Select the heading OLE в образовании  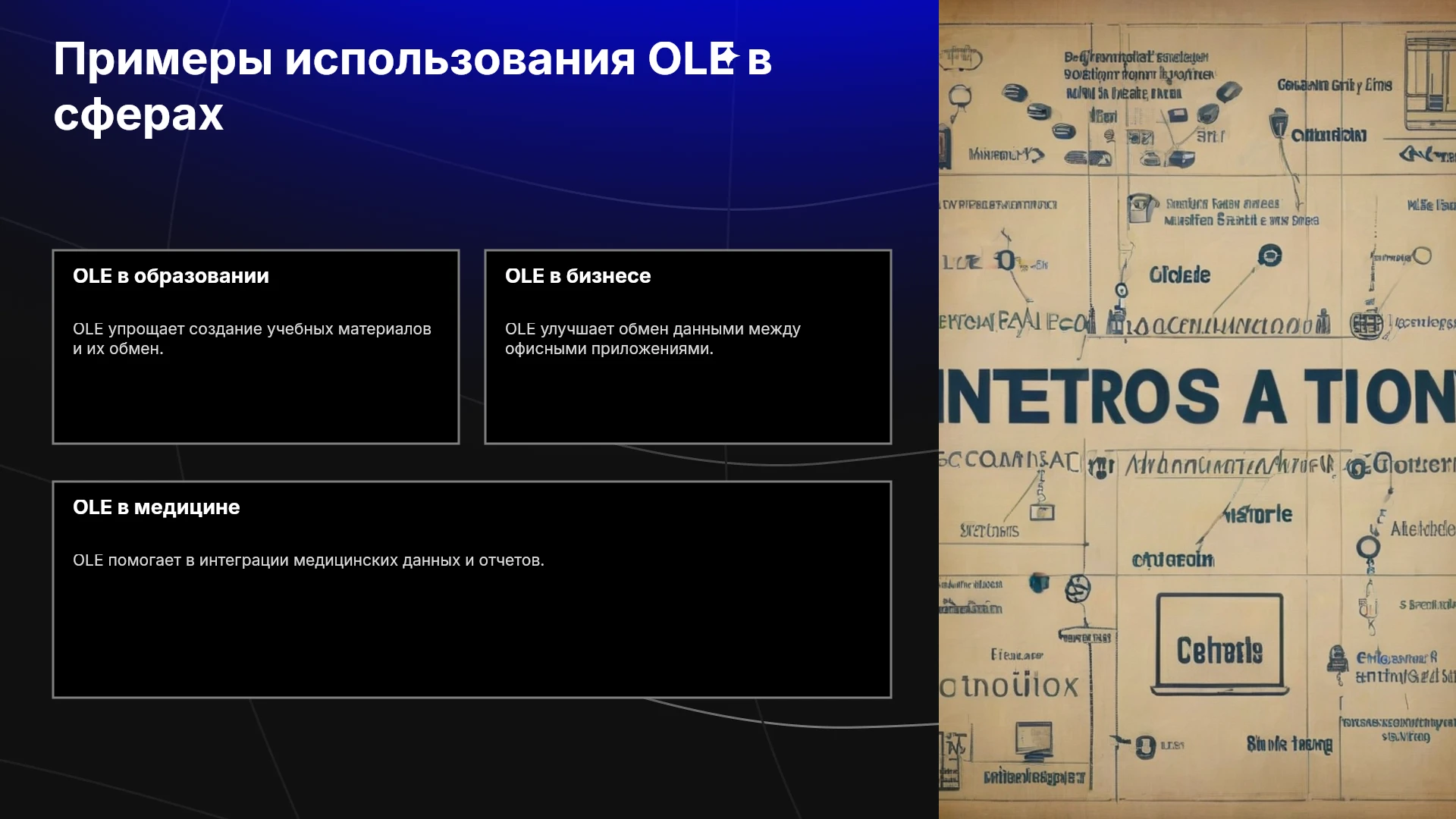(171, 276)
